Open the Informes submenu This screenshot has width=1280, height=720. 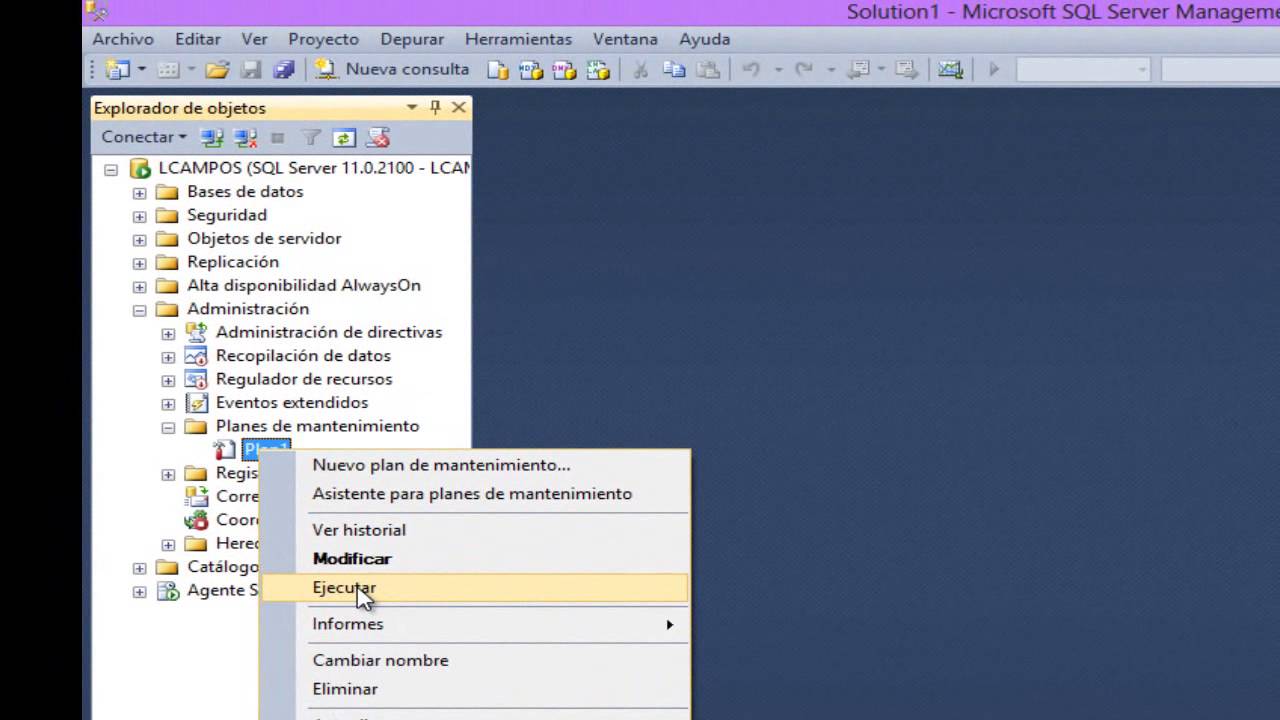pyautogui.click(x=474, y=624)
